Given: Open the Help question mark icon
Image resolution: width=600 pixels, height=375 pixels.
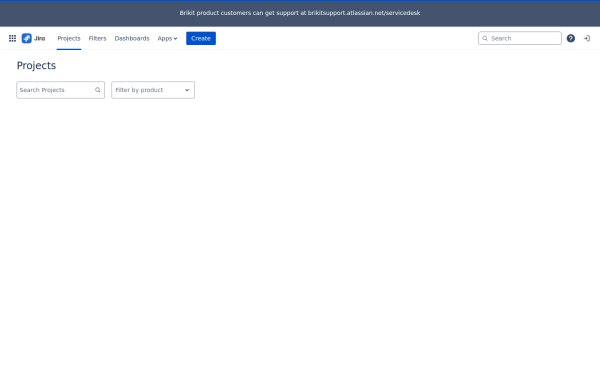Looking at the screenshot, I should click(x=571, y=38).
